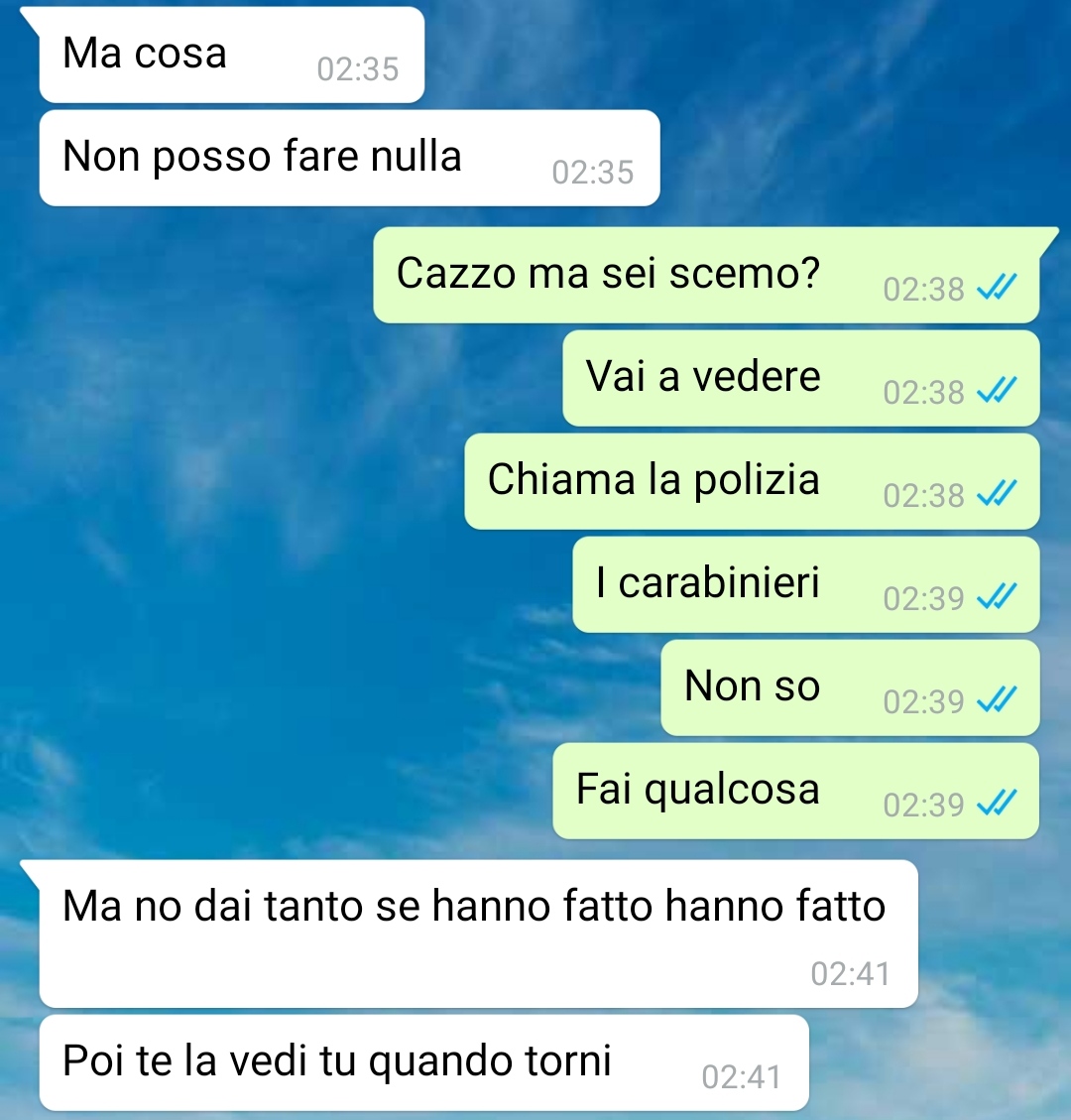The height and width of the screenshot is (1120, 1071).
Task: Tap the read-receipt ticks on 'Vai a vedere'
Action: point(997,390)
